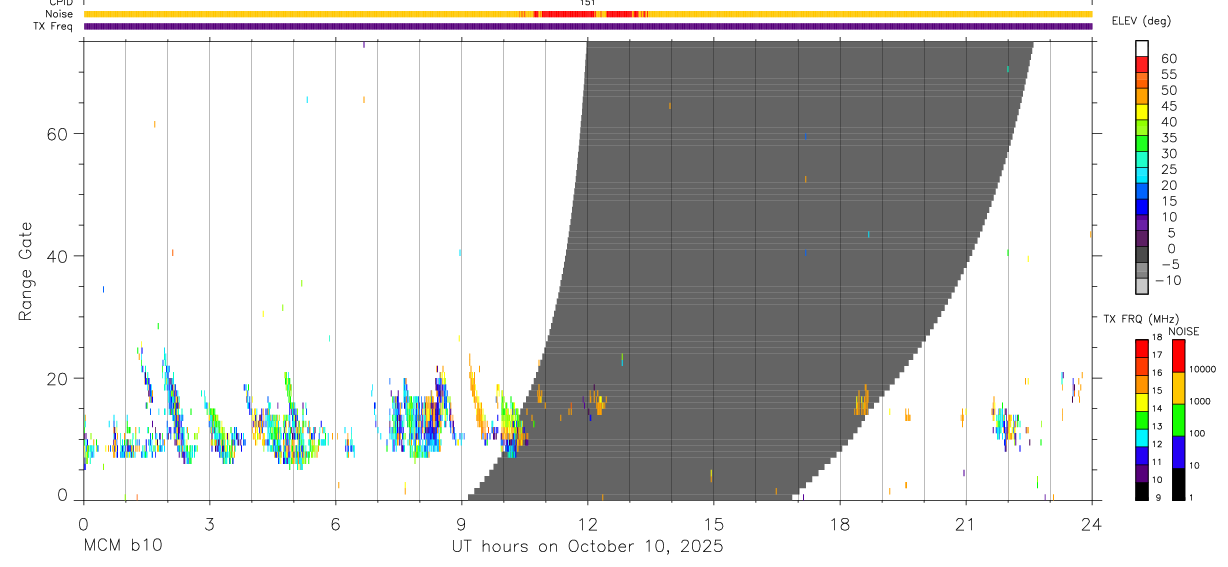This screenshot has width=1228, height=567.
Task: Click the white top swatch of the ELEV color bar
Action: (1141, 48)
